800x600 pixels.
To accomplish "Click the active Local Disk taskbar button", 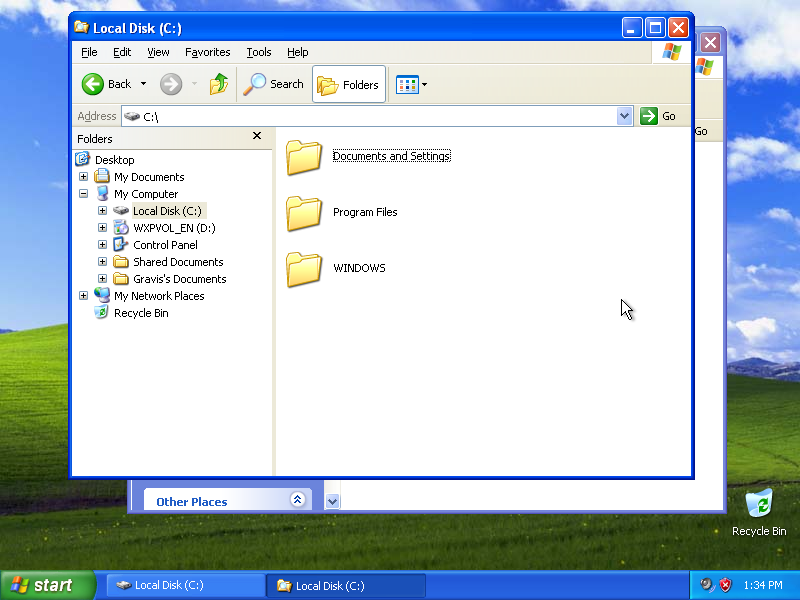I will [x=346, y=585].
